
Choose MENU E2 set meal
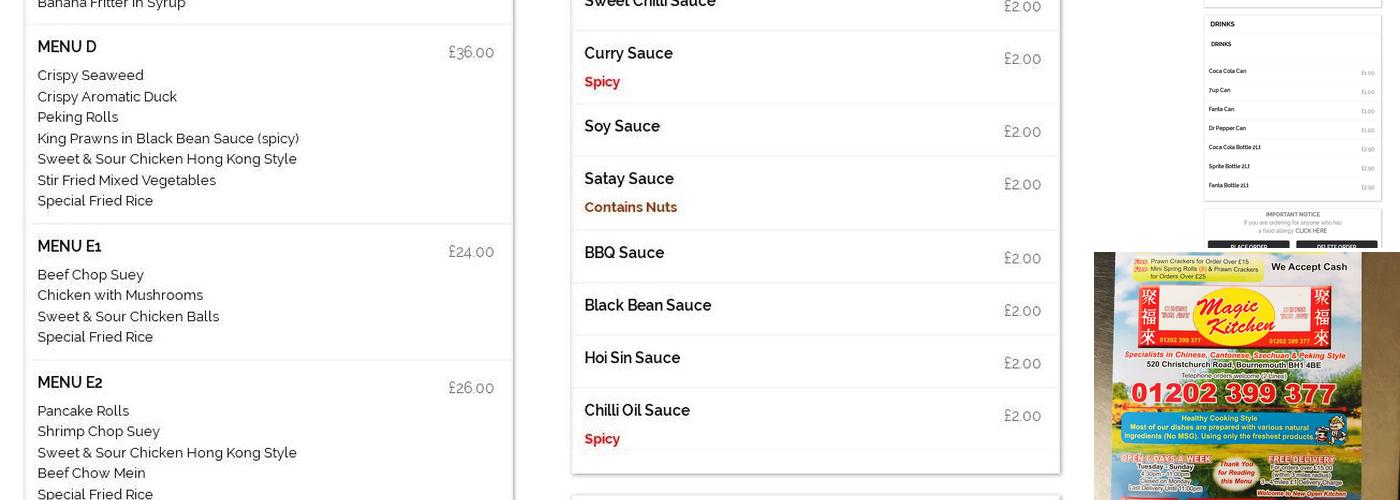(70, 382)
